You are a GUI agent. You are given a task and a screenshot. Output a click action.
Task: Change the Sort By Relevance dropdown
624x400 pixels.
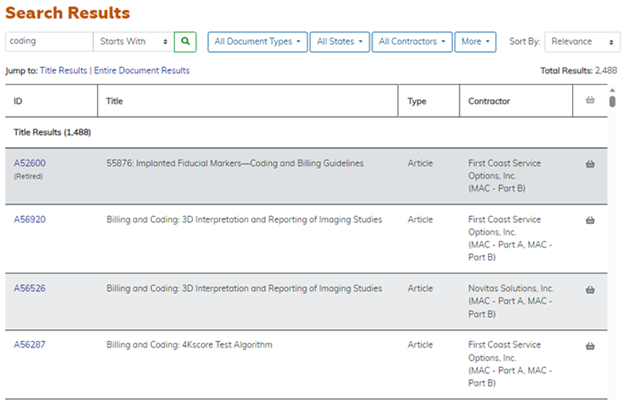tap(583, 42)
